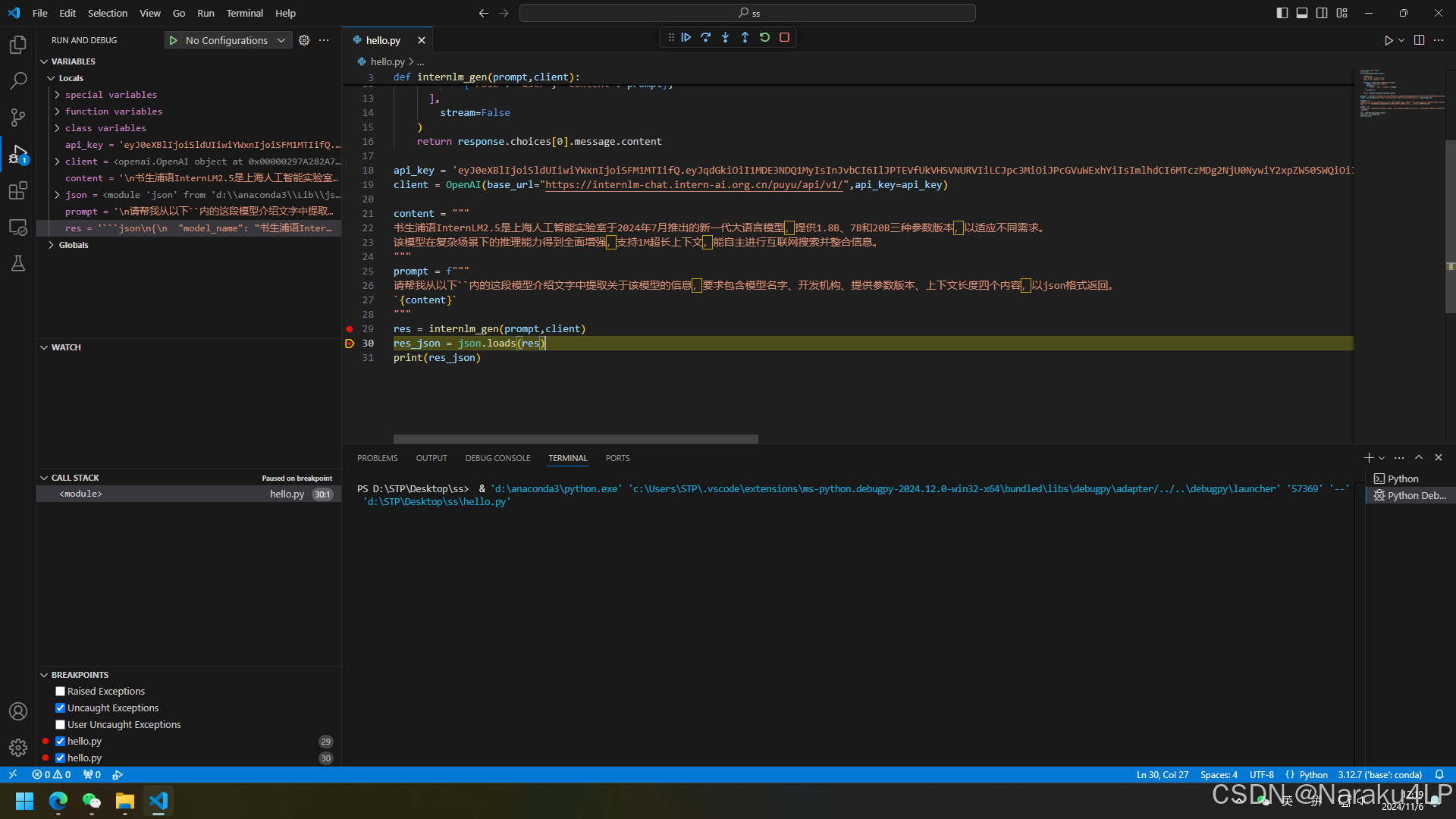Click the Step Into debug icon
The width and height of the screenshot is (1456, 819).
coord(725,37)
